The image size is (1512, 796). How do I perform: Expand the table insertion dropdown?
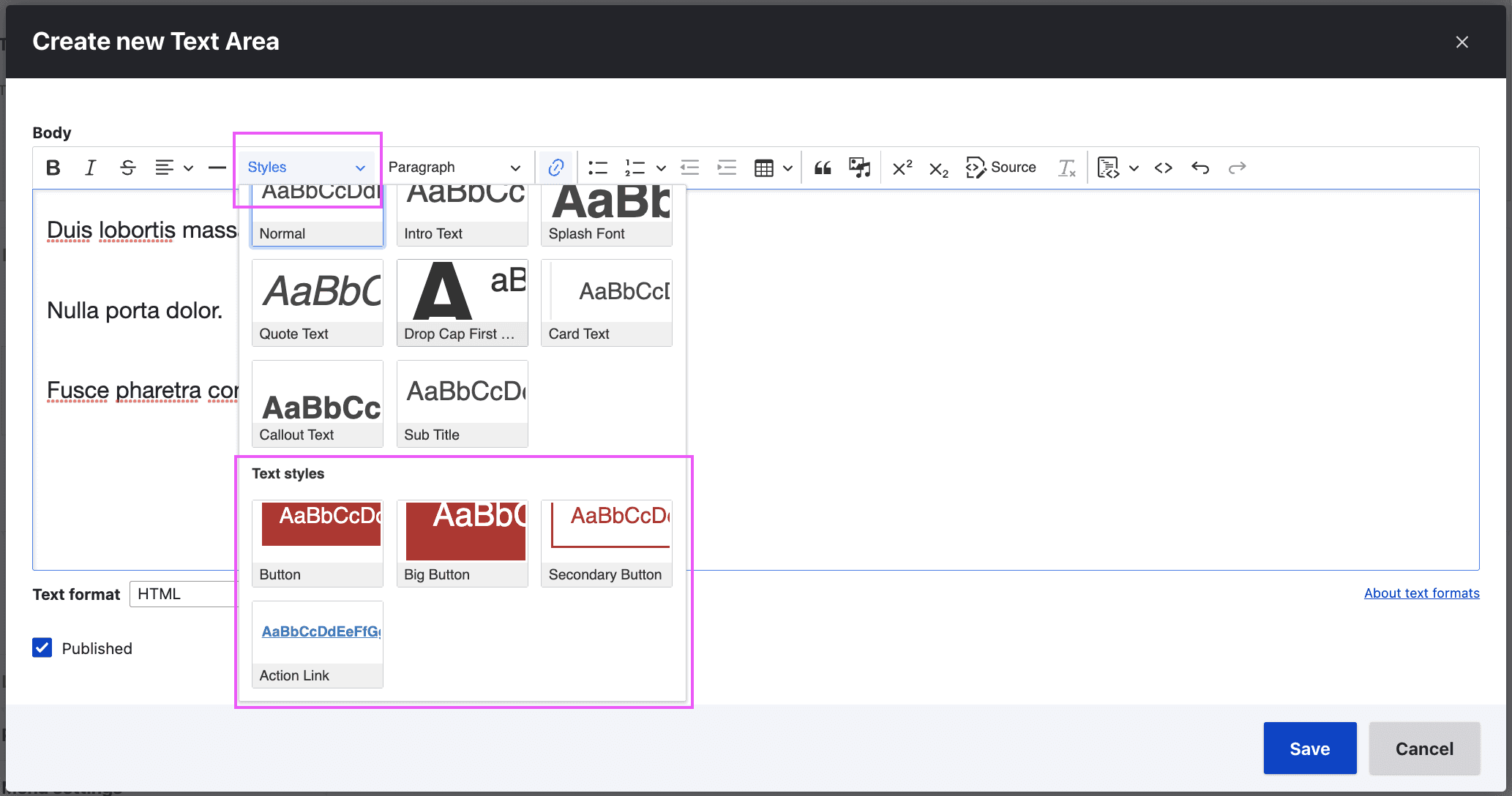(x=788, y=168)
